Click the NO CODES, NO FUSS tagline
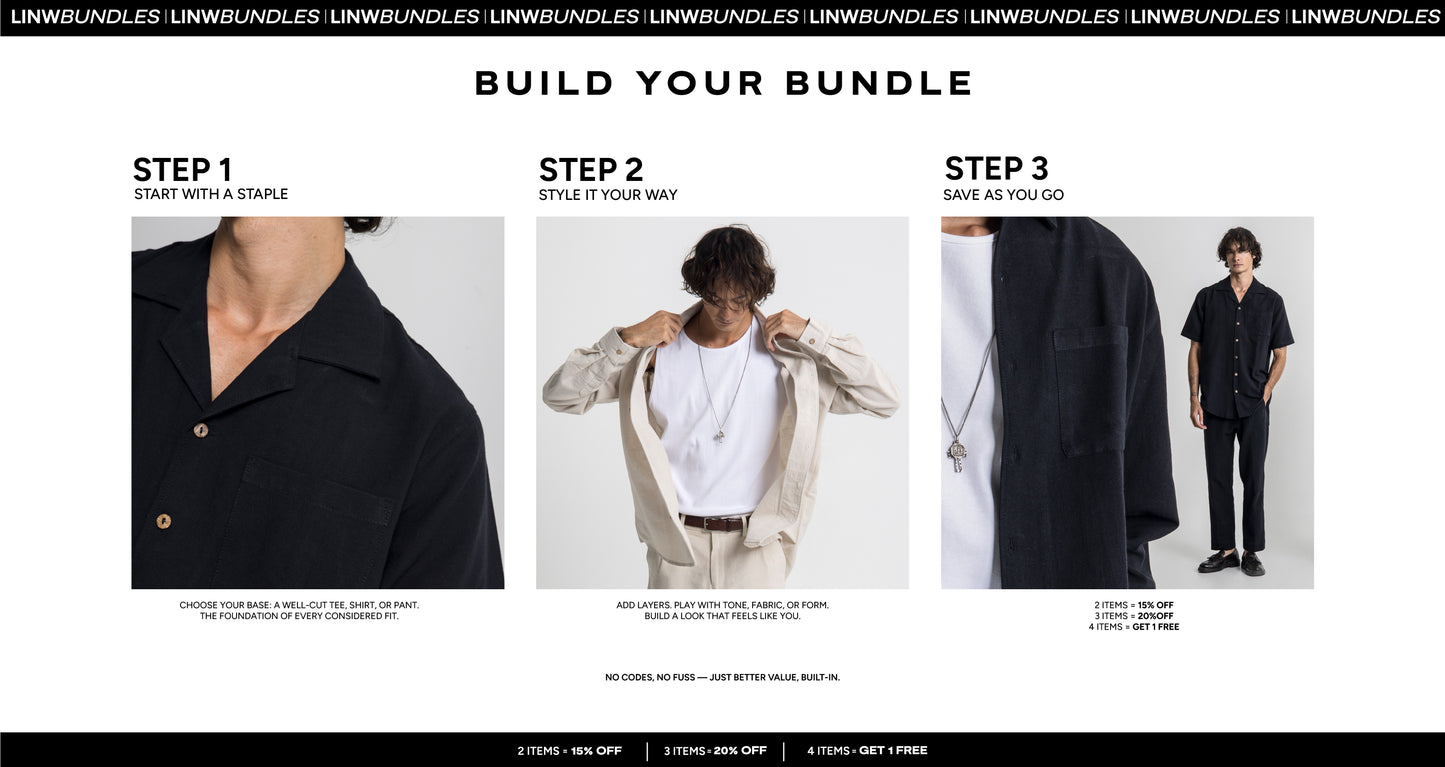The image size is (1445, 767). pos(722,678)
